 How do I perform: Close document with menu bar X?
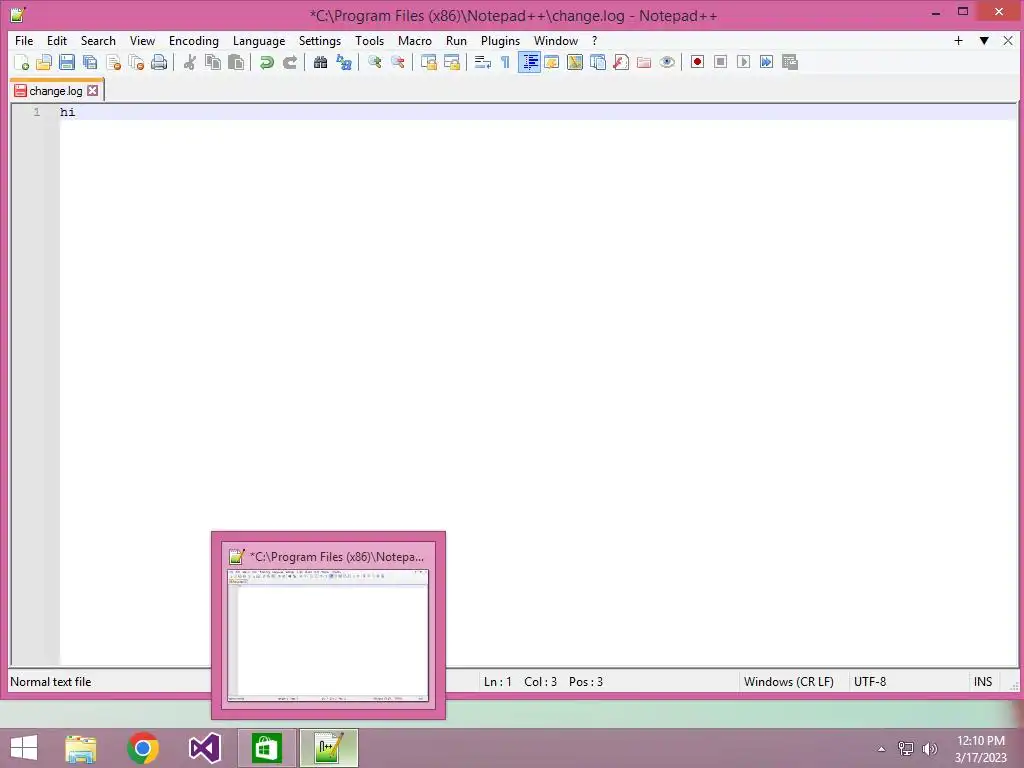pos(1008,40)
